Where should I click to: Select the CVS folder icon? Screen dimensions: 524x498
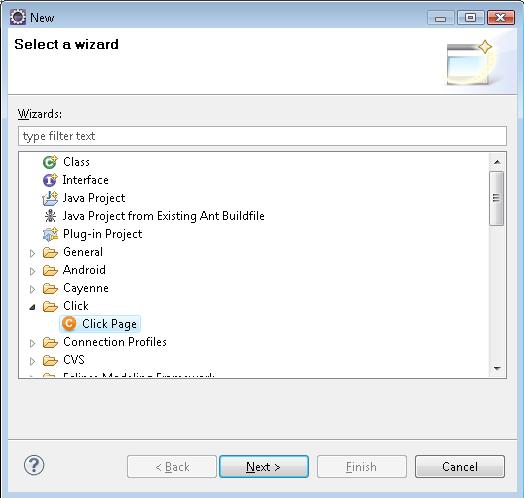pos(50,360)
